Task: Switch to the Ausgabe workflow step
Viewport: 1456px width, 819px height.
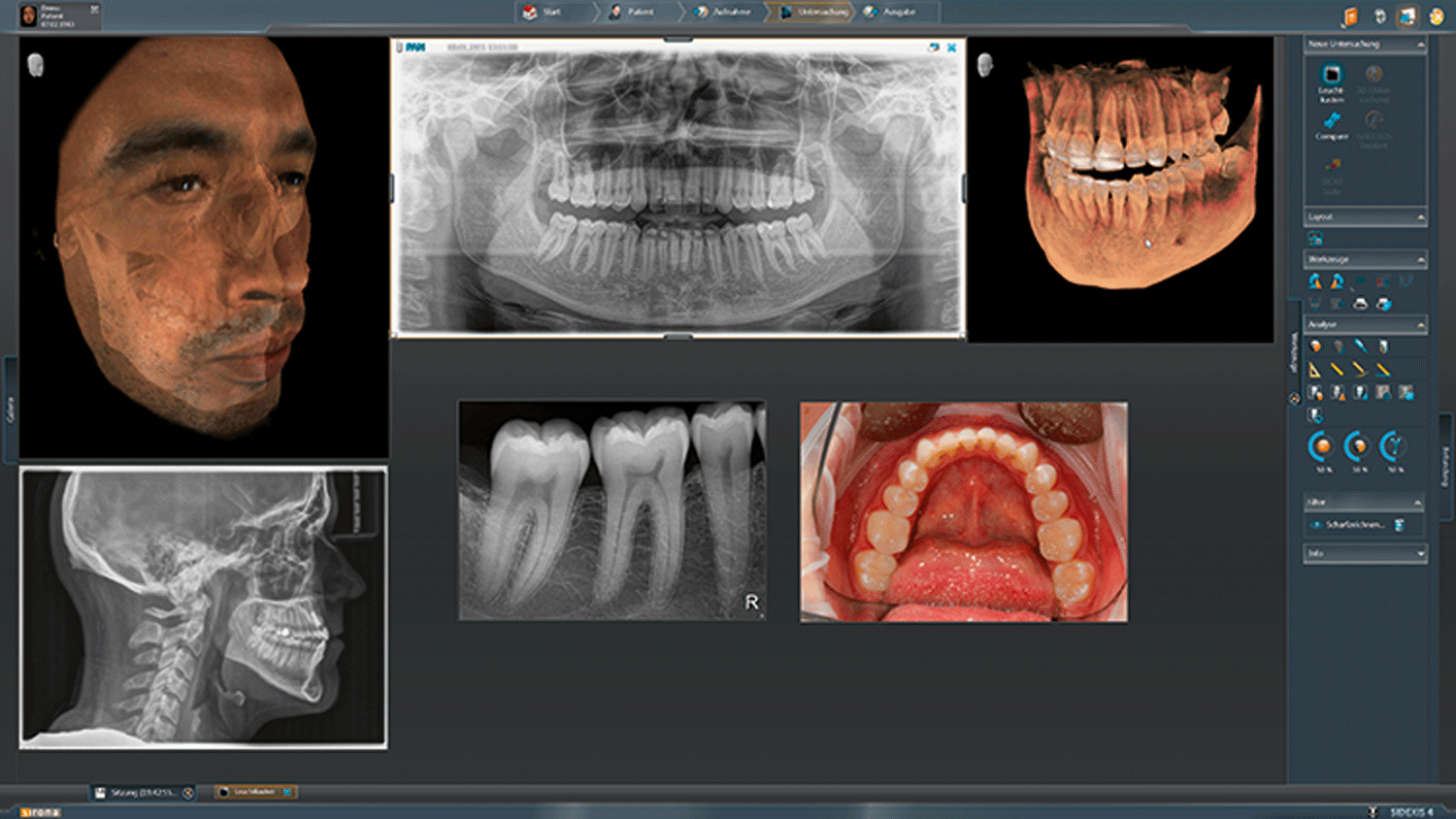Action: 890,12
